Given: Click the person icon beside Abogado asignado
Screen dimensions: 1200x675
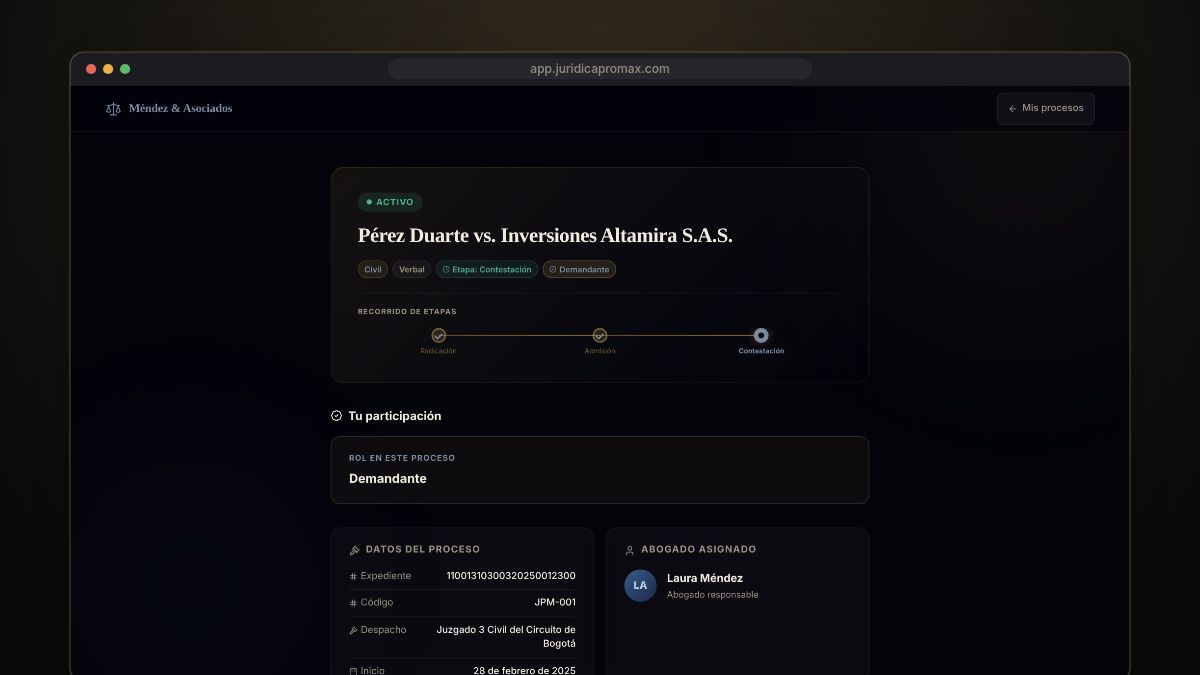Looking at the screenshot, I should (x=629, y=550).
